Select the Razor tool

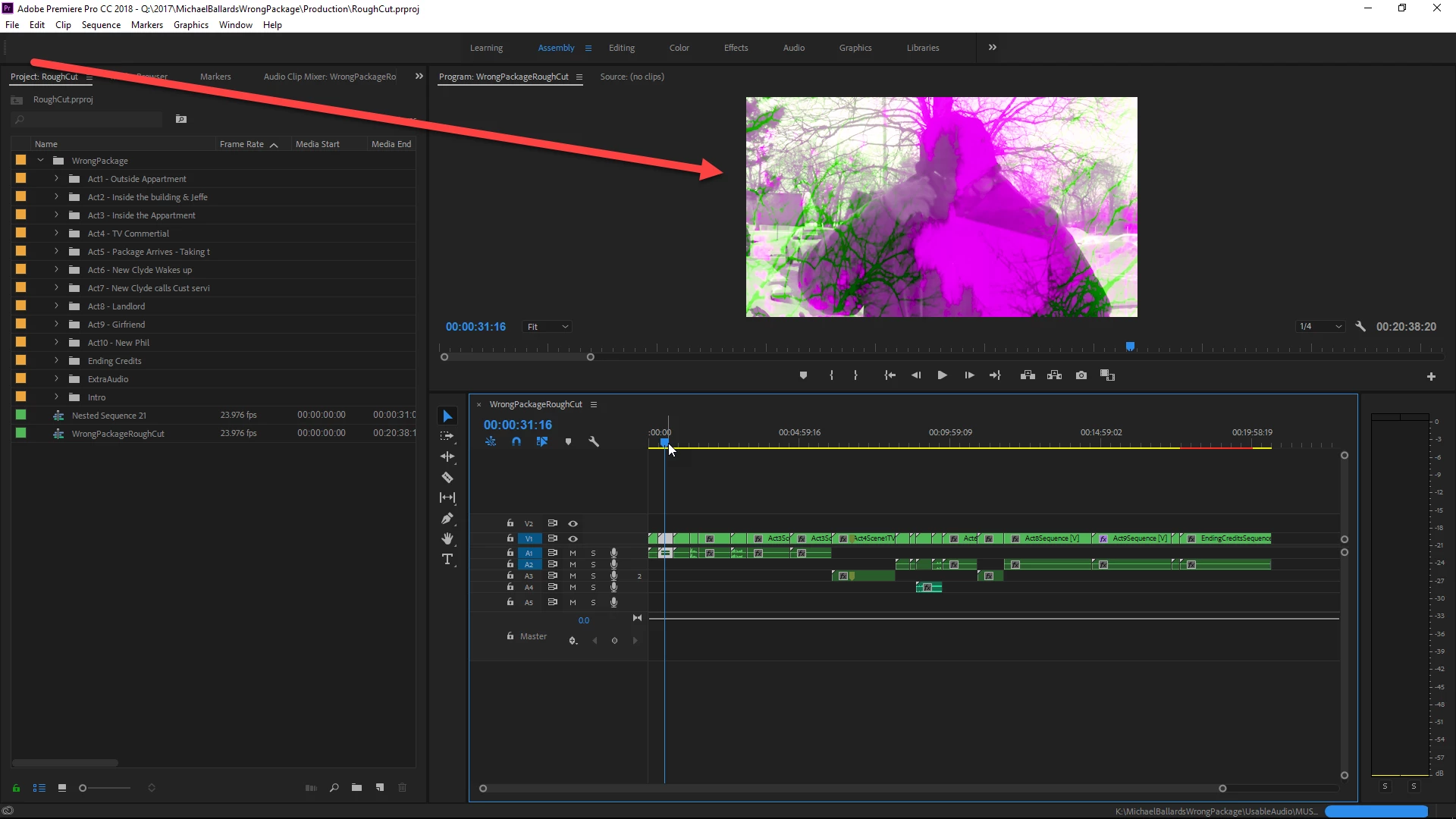point(447,478)
